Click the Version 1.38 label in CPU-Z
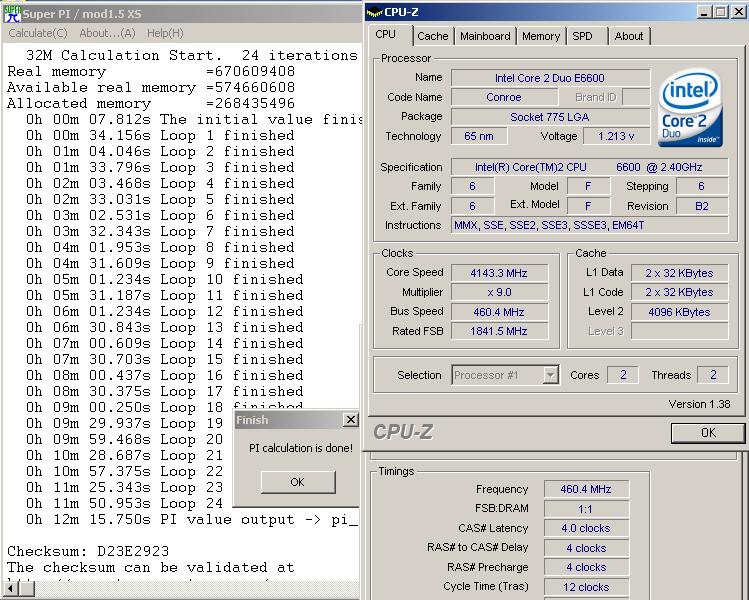The image size is (749, 600). (699, 404)
